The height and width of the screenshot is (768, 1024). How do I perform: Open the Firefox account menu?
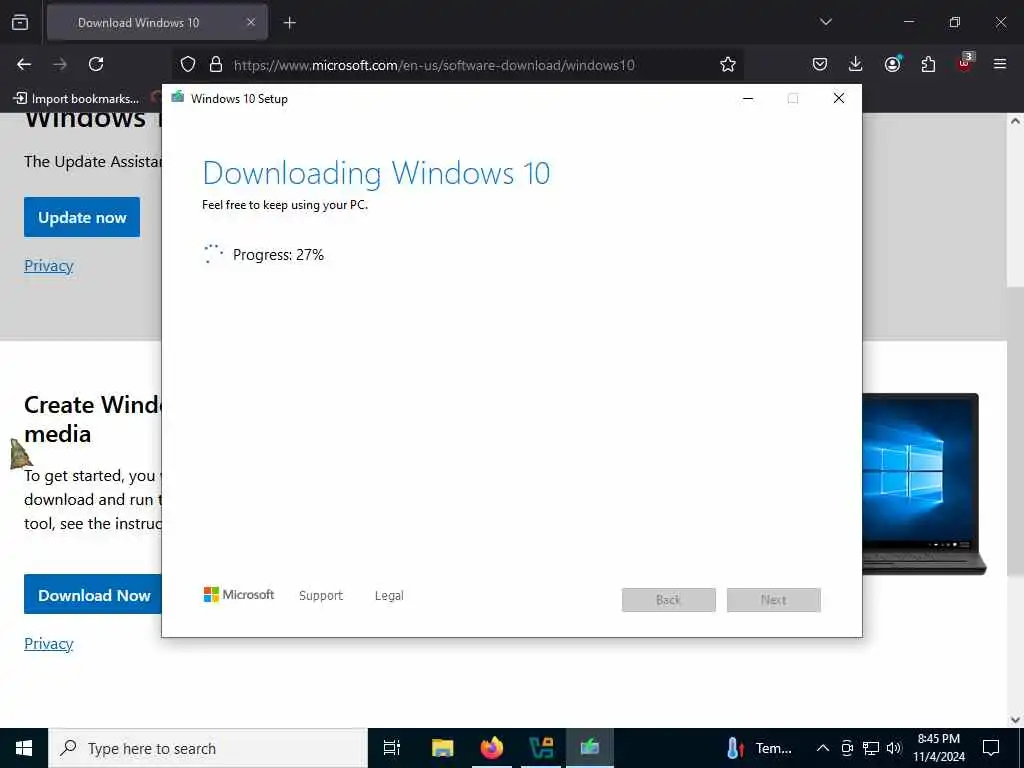(892, 64)
